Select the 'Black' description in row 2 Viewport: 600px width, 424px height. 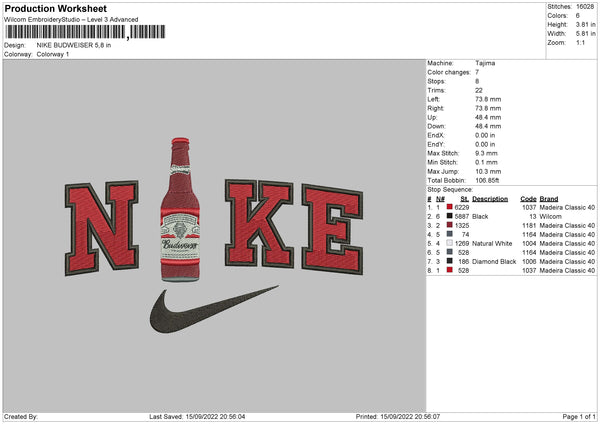coord(480,217)
